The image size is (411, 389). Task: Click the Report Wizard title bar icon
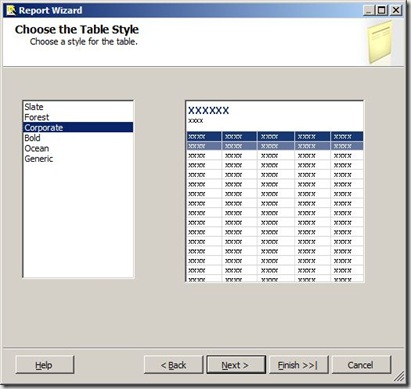point(11,10)
